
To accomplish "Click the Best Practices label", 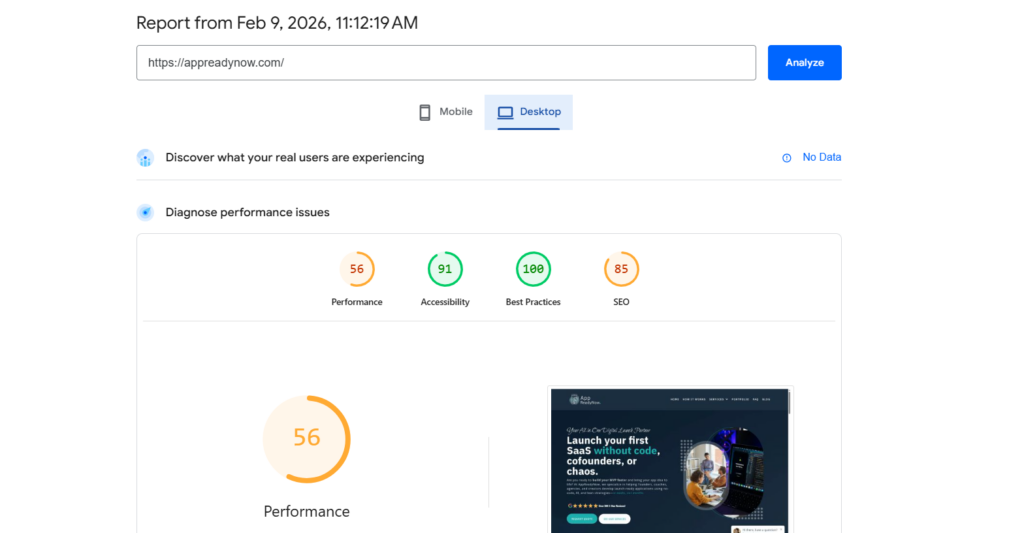I will click(533, 302).
